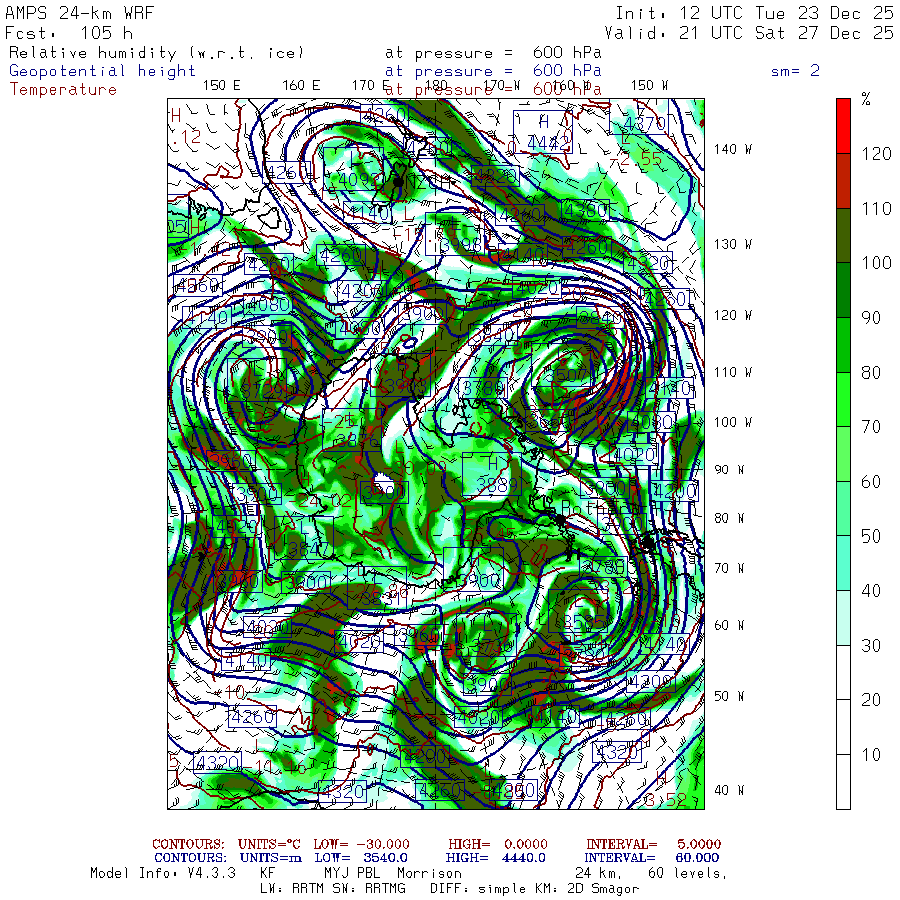Click the Relative humidity legend text
The width and height of the screenshot is (900, 900).
(155, 53)
